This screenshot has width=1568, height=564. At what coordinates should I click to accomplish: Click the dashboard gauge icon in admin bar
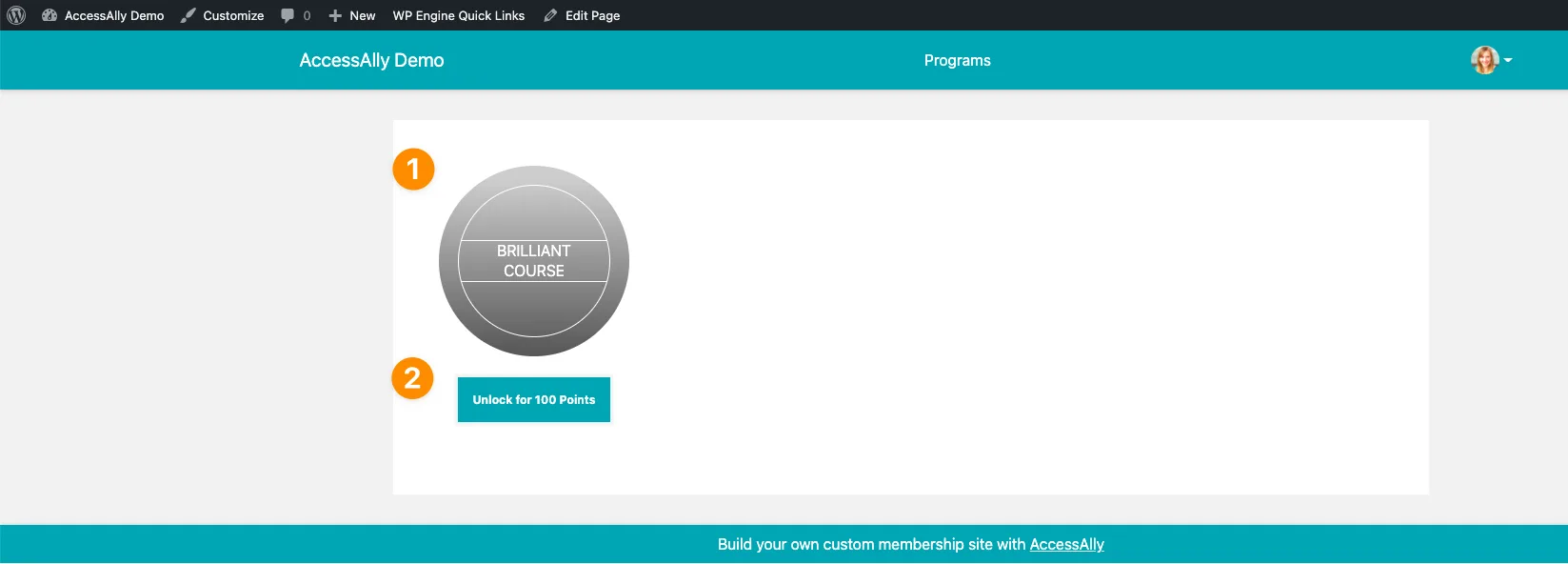coord(50,15)
